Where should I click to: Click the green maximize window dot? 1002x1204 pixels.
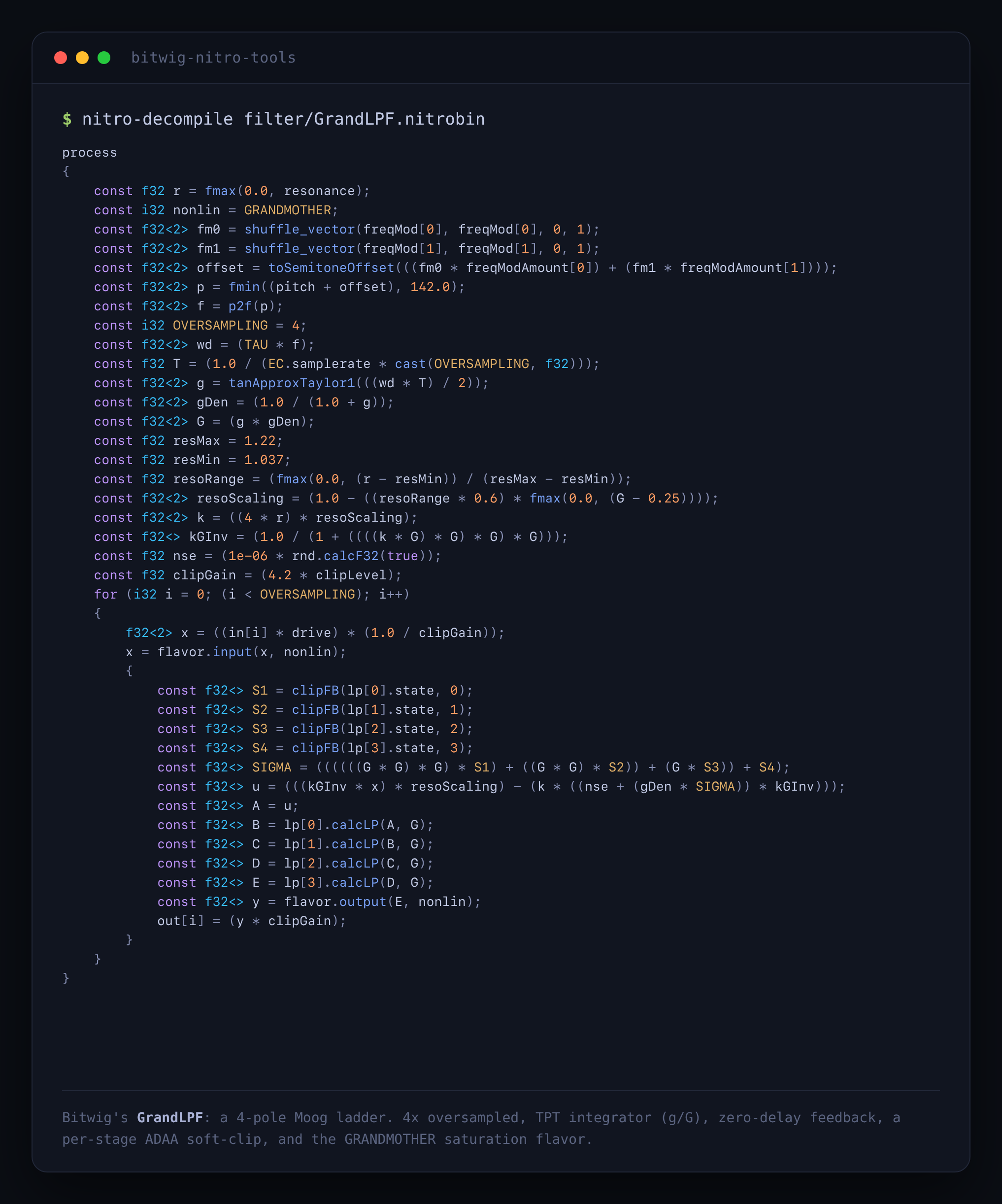[104, 58]
